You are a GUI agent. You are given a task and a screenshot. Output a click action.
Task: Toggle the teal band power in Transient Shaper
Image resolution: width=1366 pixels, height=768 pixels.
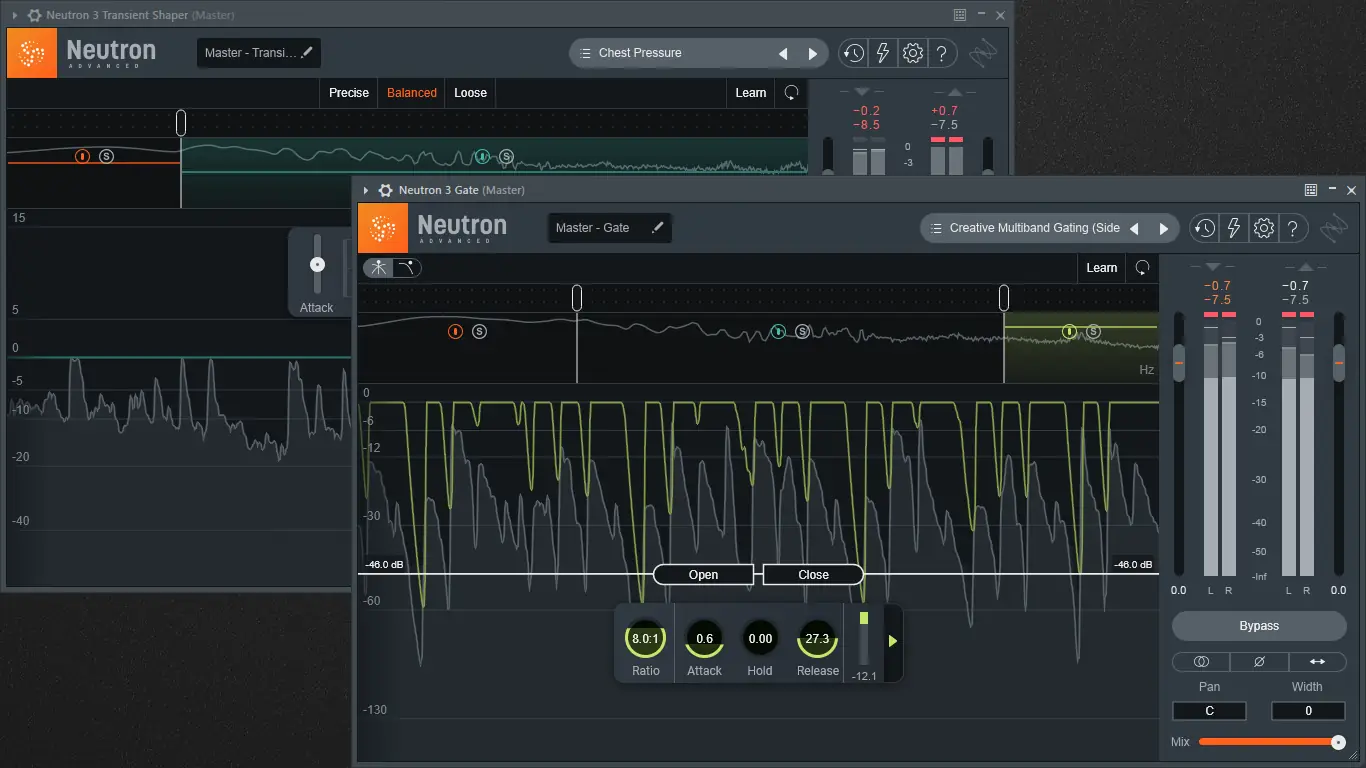pos(482,156)
